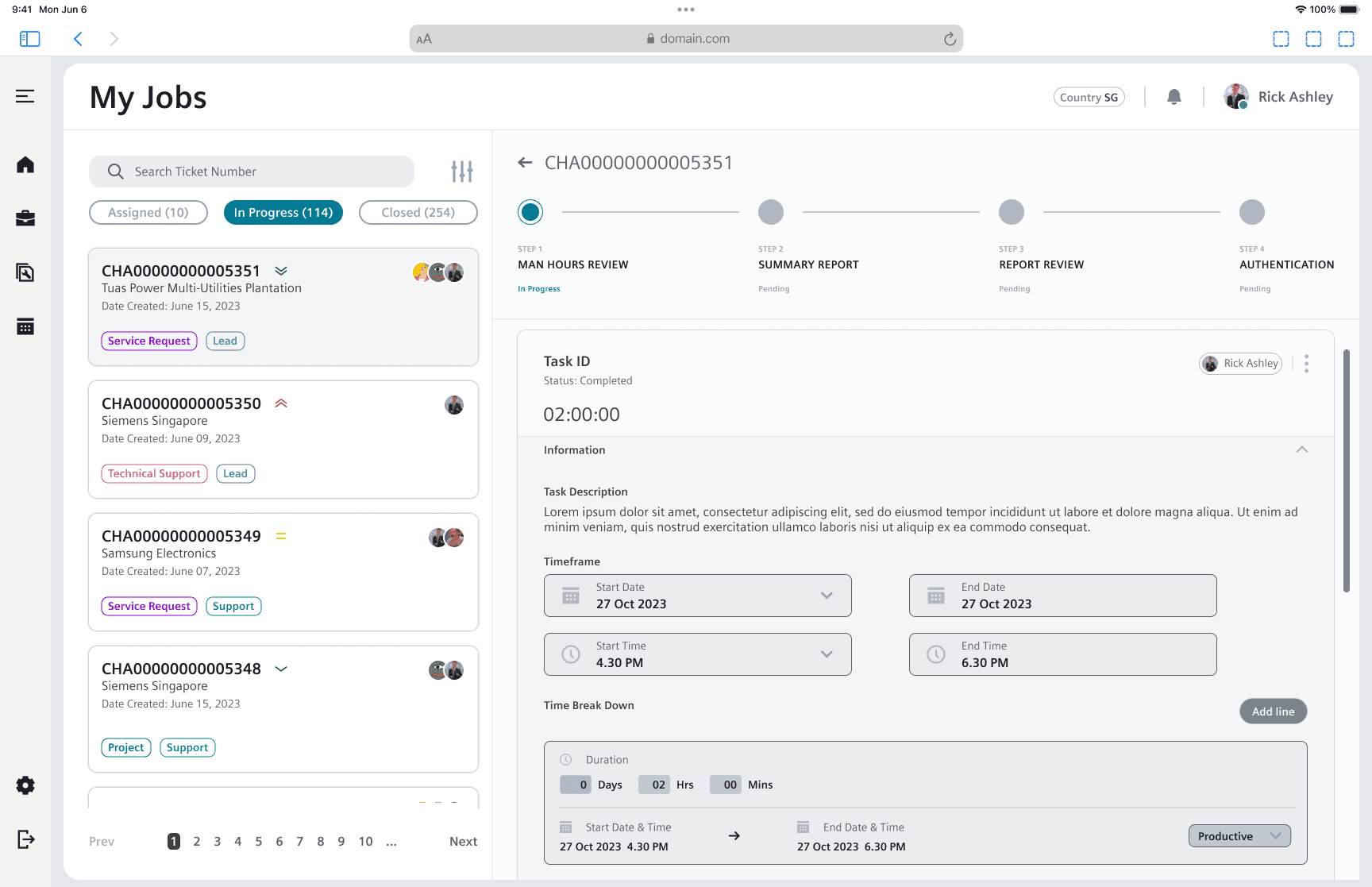Click priority double-chevron icon on ticket 5351

click(x=281, y=271)
